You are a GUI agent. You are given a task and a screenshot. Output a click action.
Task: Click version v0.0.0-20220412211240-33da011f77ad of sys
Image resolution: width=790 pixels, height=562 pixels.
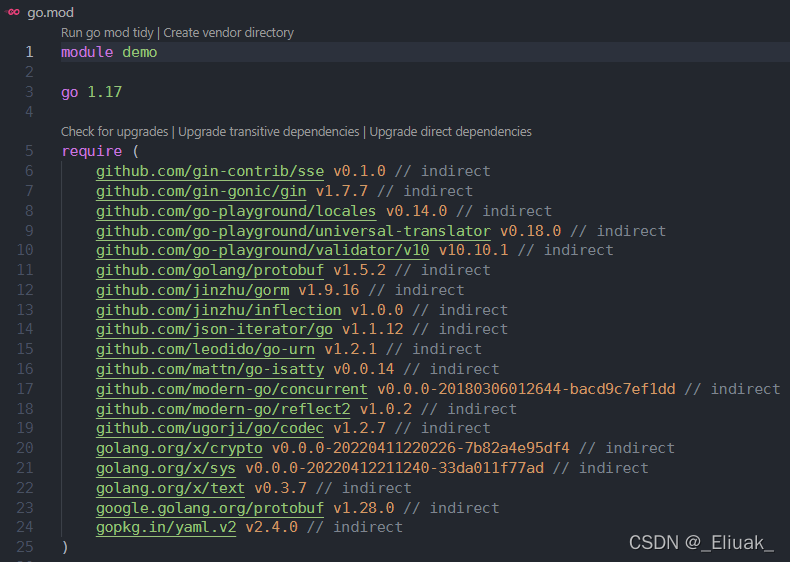click(x=394, y=468)
